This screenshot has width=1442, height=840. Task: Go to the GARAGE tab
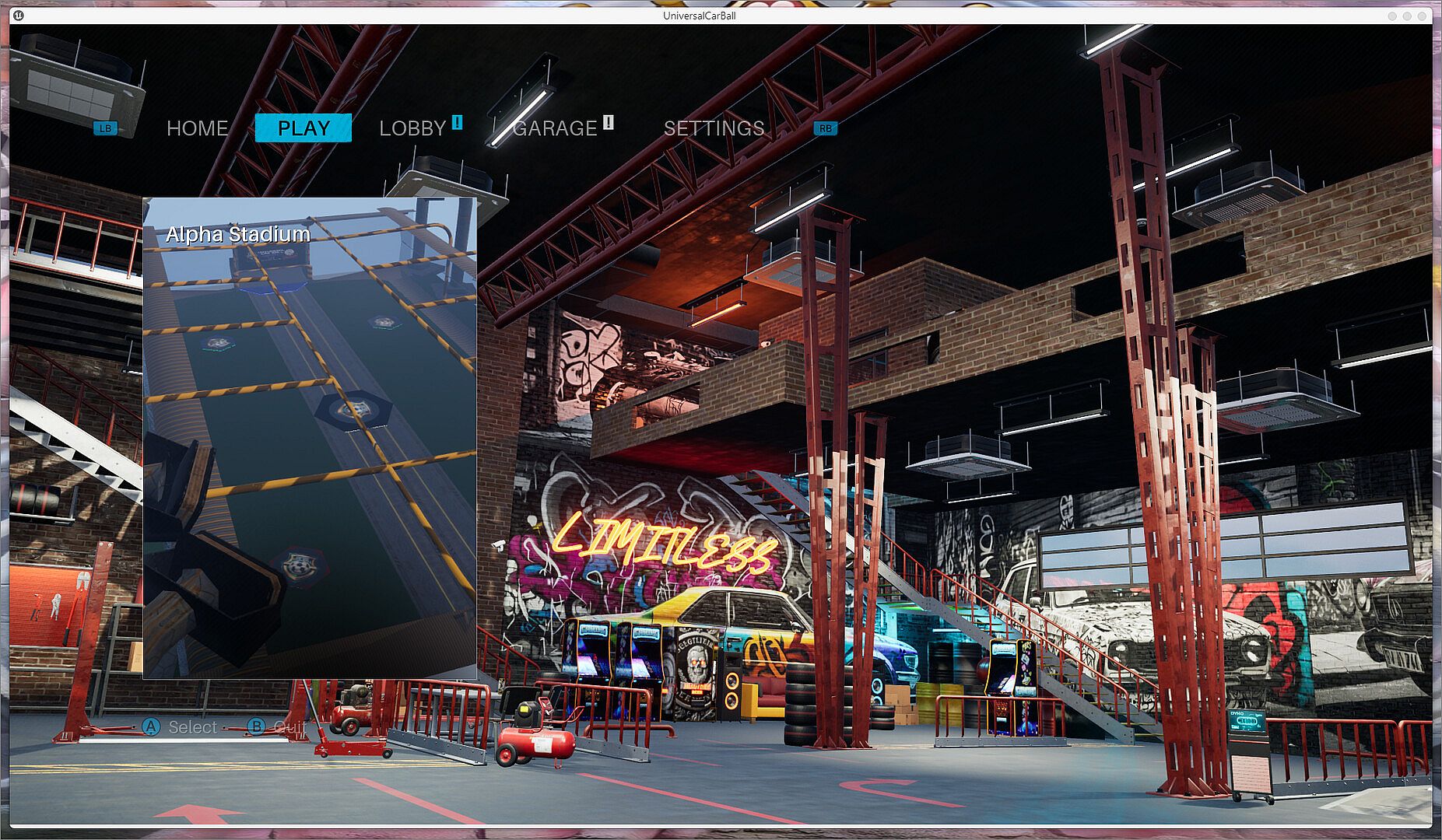pyautogui.click(x=554, y=128)
